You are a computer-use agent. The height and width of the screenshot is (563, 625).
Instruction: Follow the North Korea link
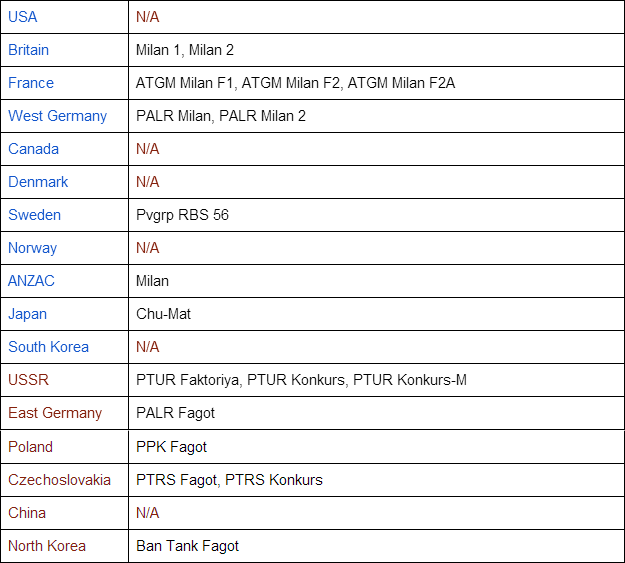click(x=47, y=546)
